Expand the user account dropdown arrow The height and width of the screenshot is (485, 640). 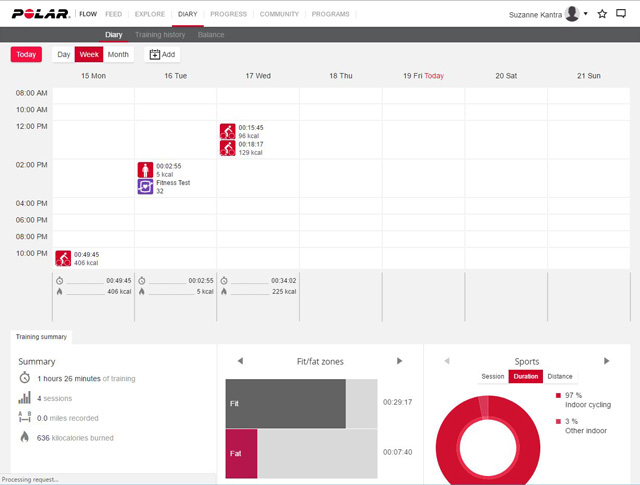click(x=586, y=13)
